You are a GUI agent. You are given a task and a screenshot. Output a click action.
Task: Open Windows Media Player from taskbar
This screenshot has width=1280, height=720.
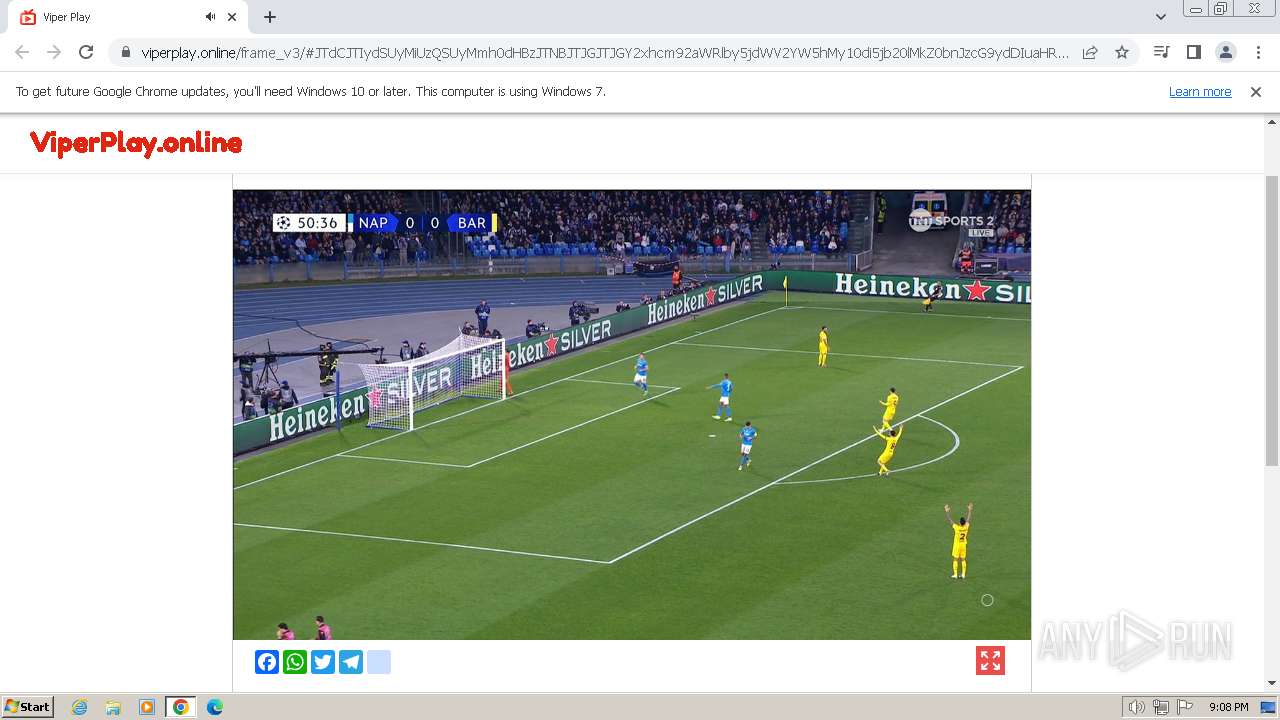click(147, 707)
